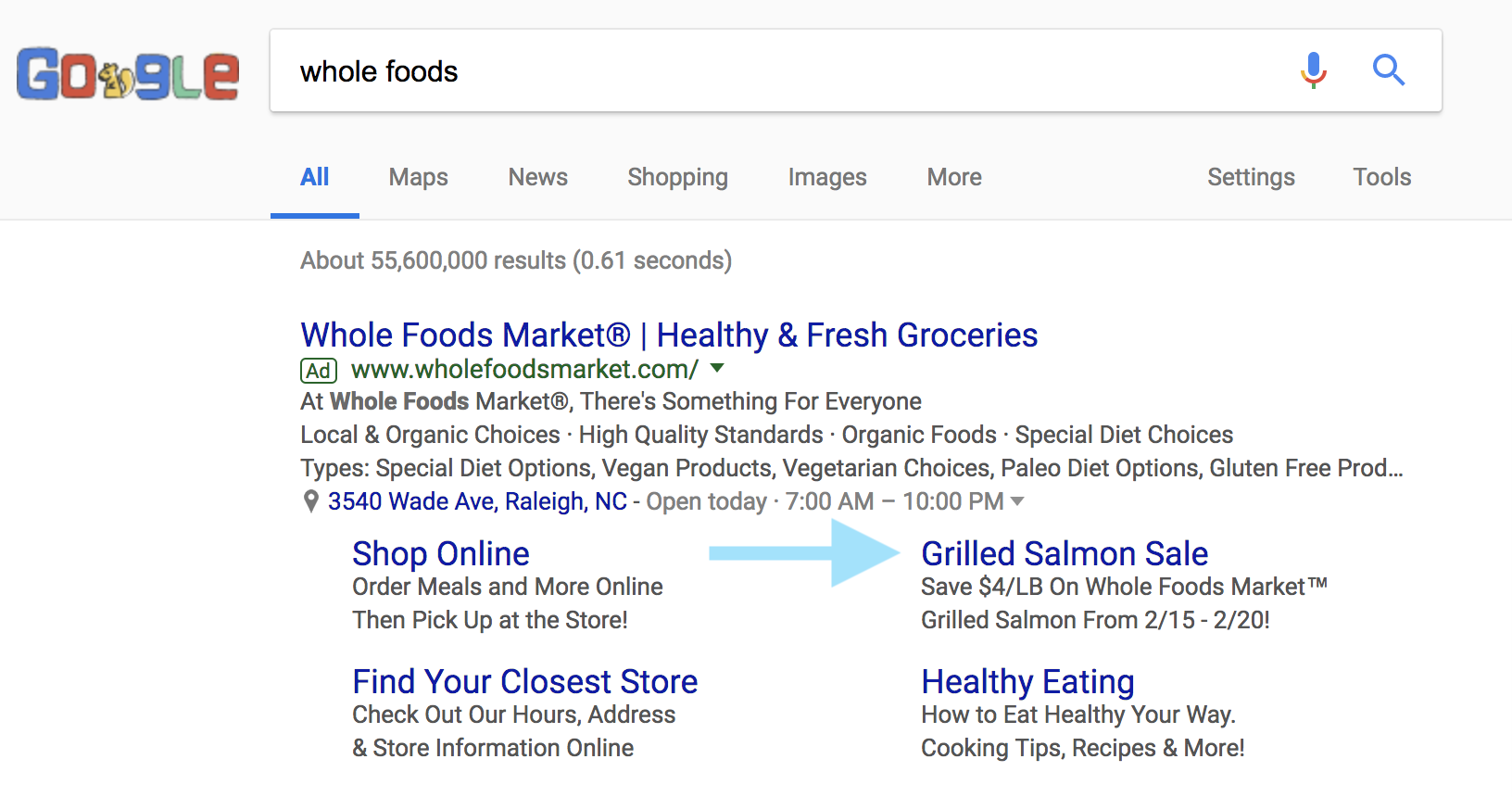Open the Shop Online sitelink
Image resolution: width=1512 pixels, height=797 pixels.
[441, 553]
